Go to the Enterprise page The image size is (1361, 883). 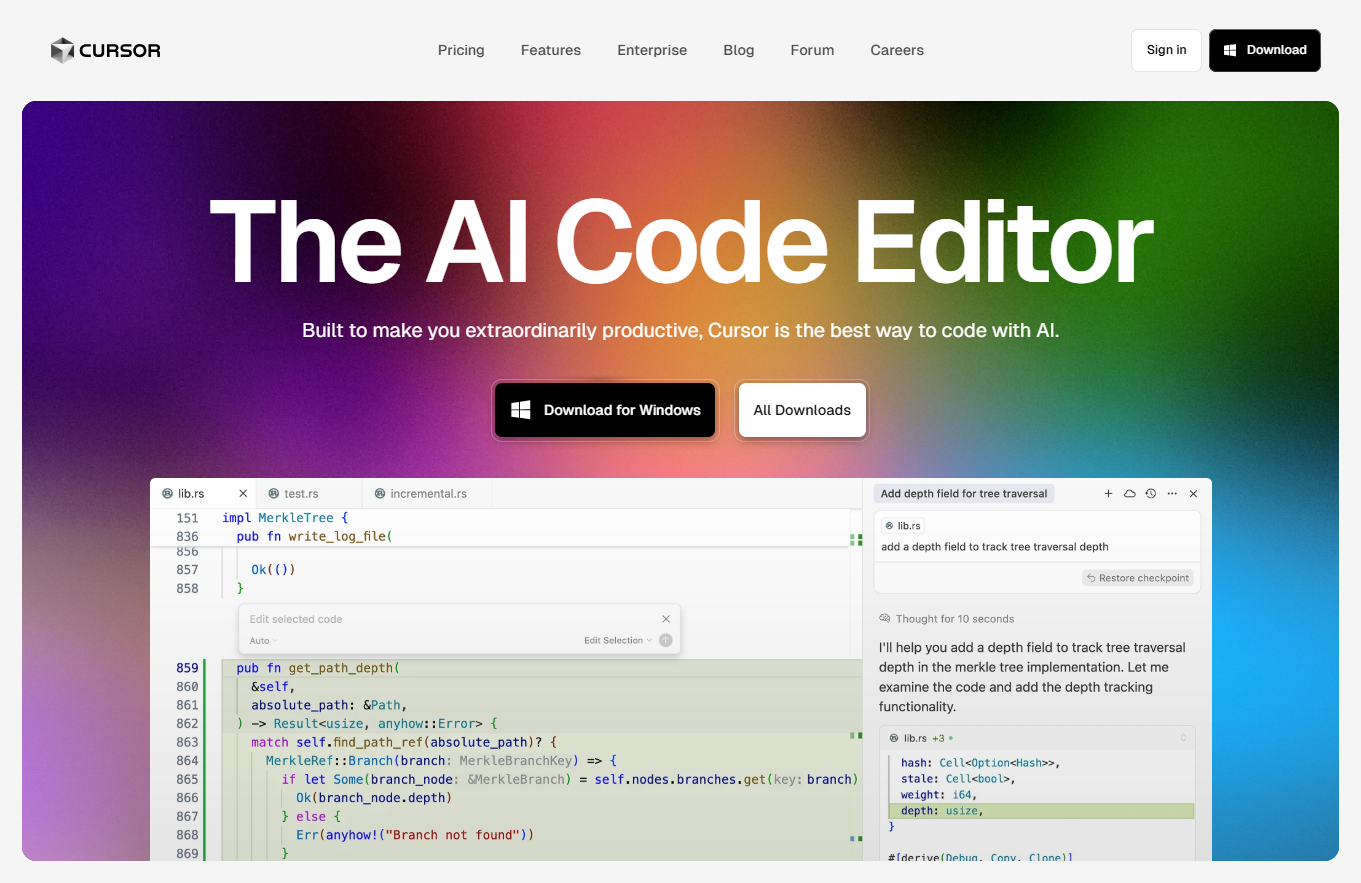(x=652, y=50)
